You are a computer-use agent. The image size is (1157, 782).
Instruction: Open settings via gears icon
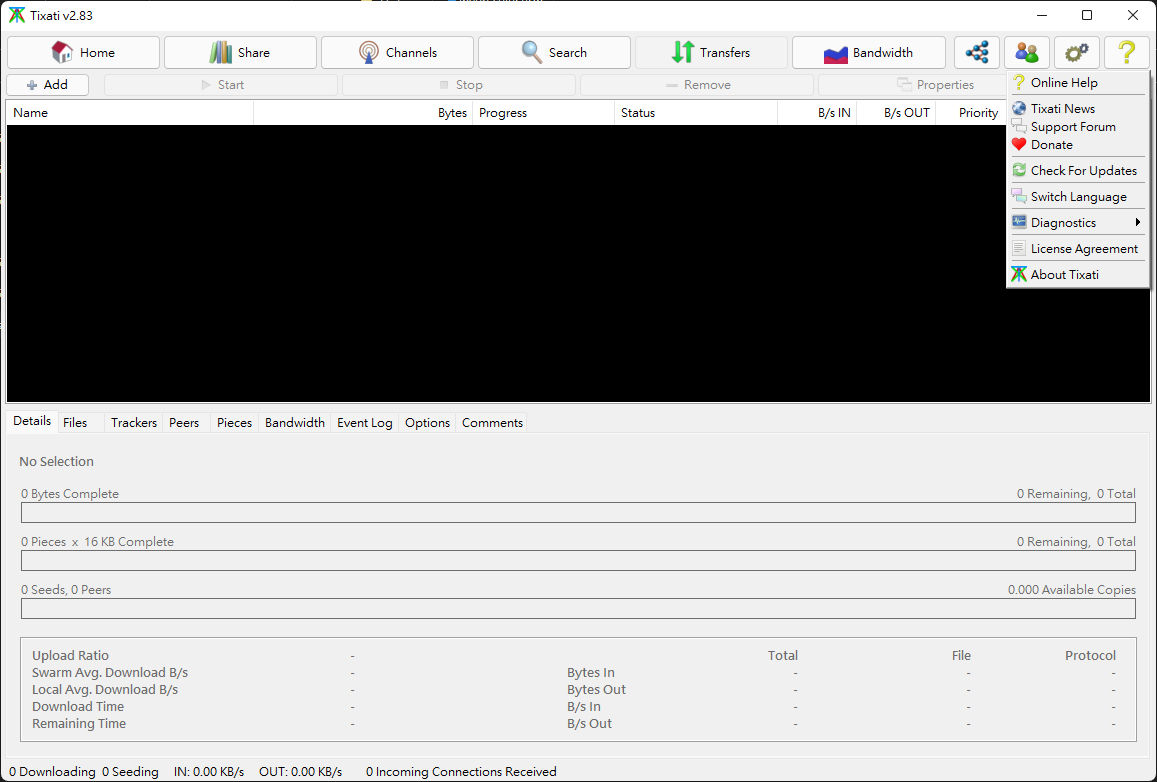(x=1077, y=52)
